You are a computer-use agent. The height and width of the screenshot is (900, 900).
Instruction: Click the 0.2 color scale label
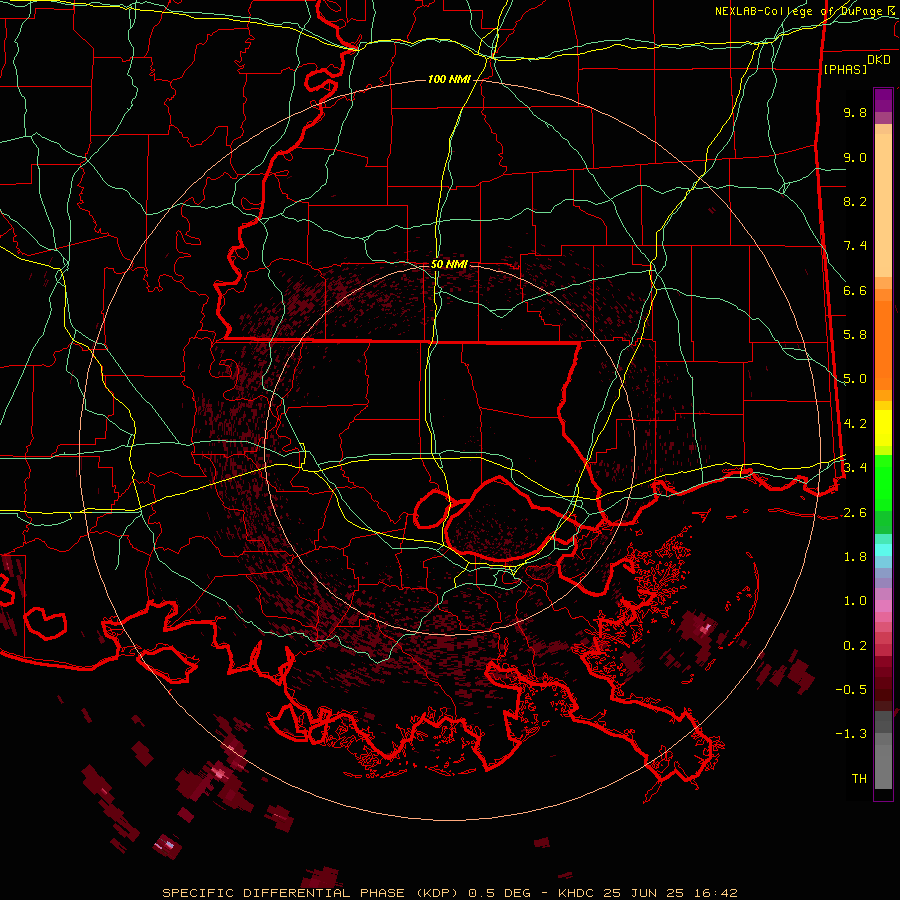pos(855,646)
